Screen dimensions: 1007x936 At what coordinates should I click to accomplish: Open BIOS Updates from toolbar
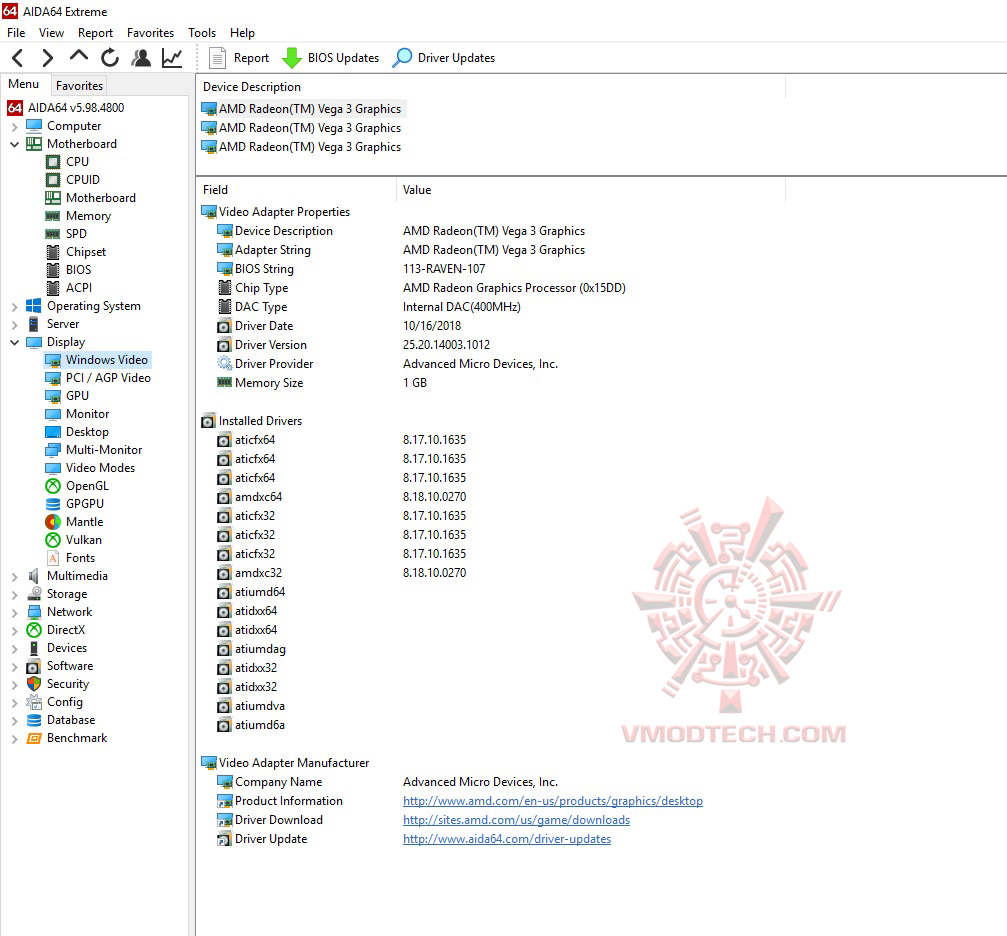[x=331, y=58]
